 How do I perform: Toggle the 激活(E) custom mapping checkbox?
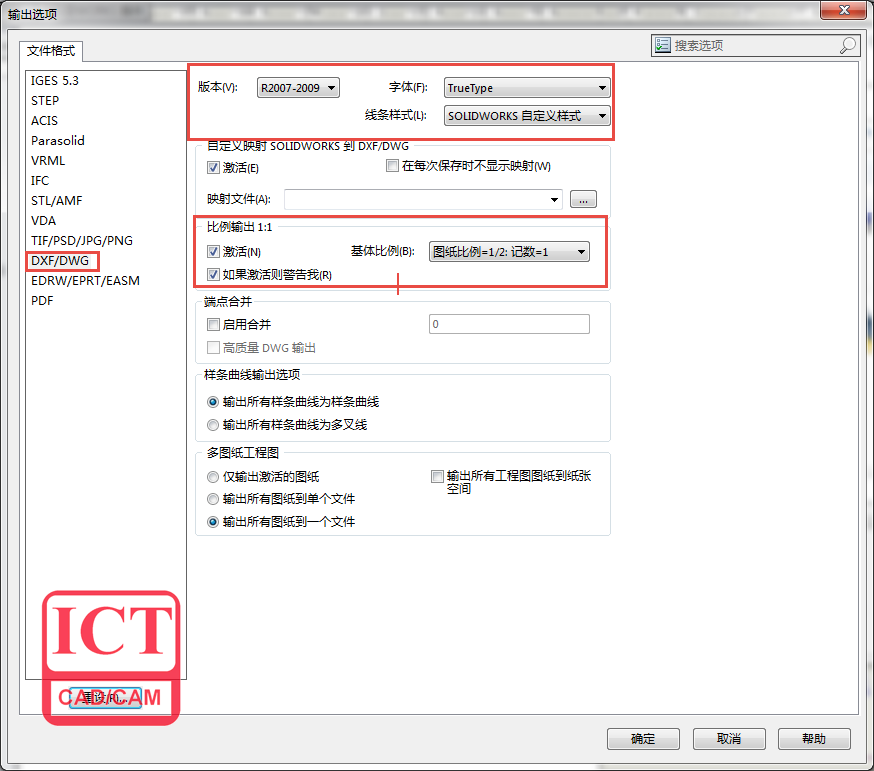[213, 168]
